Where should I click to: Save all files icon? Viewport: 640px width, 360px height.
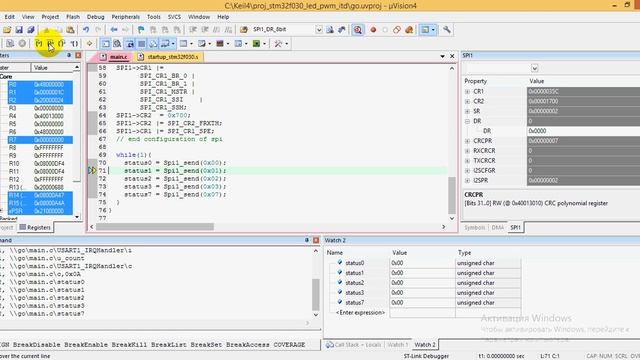[31, 30]
